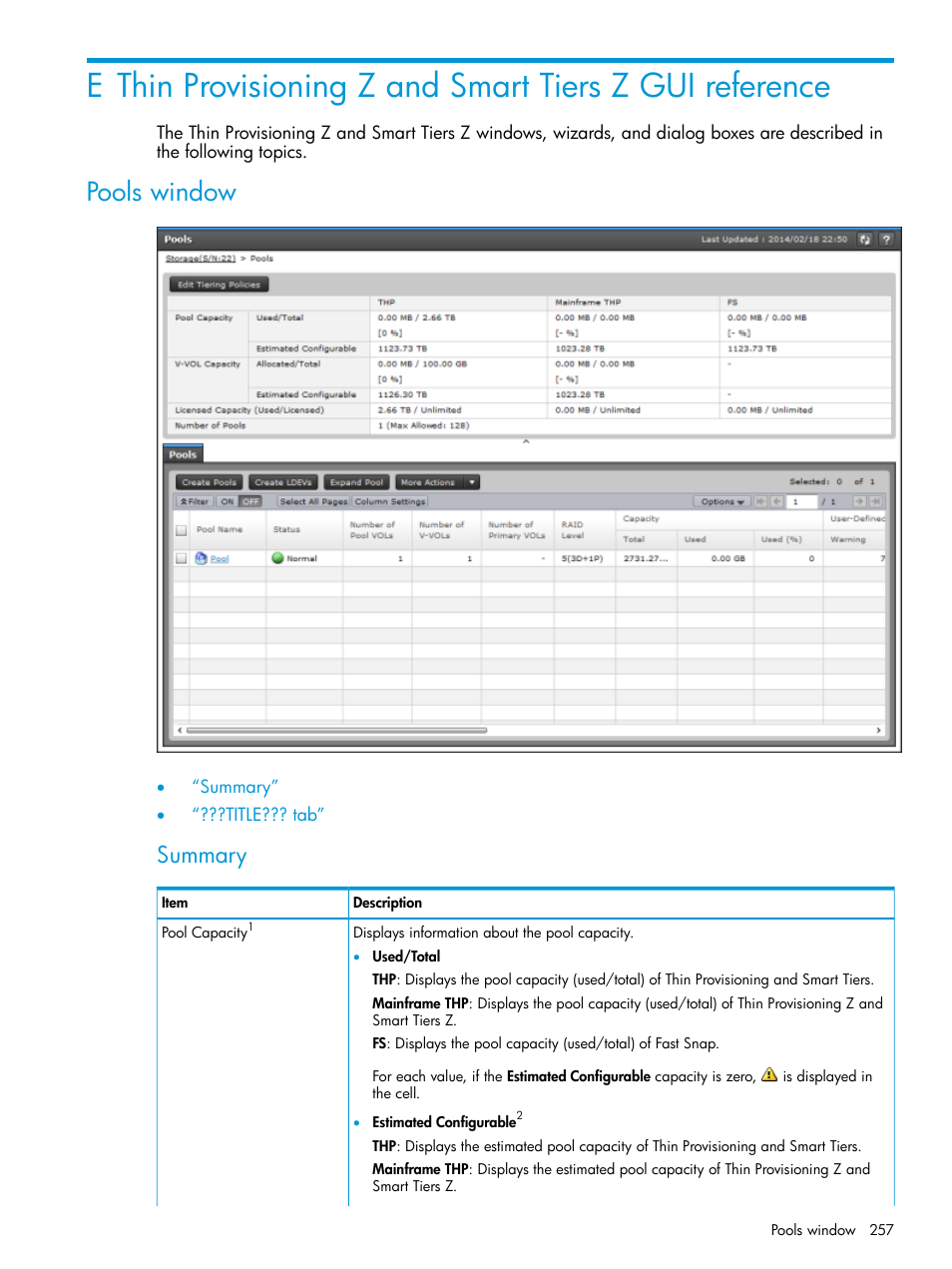Viewport: 952px width, 1269px height.
Task: Click the refresh icon in Pools title bar
Action: [x=865, y=240]
